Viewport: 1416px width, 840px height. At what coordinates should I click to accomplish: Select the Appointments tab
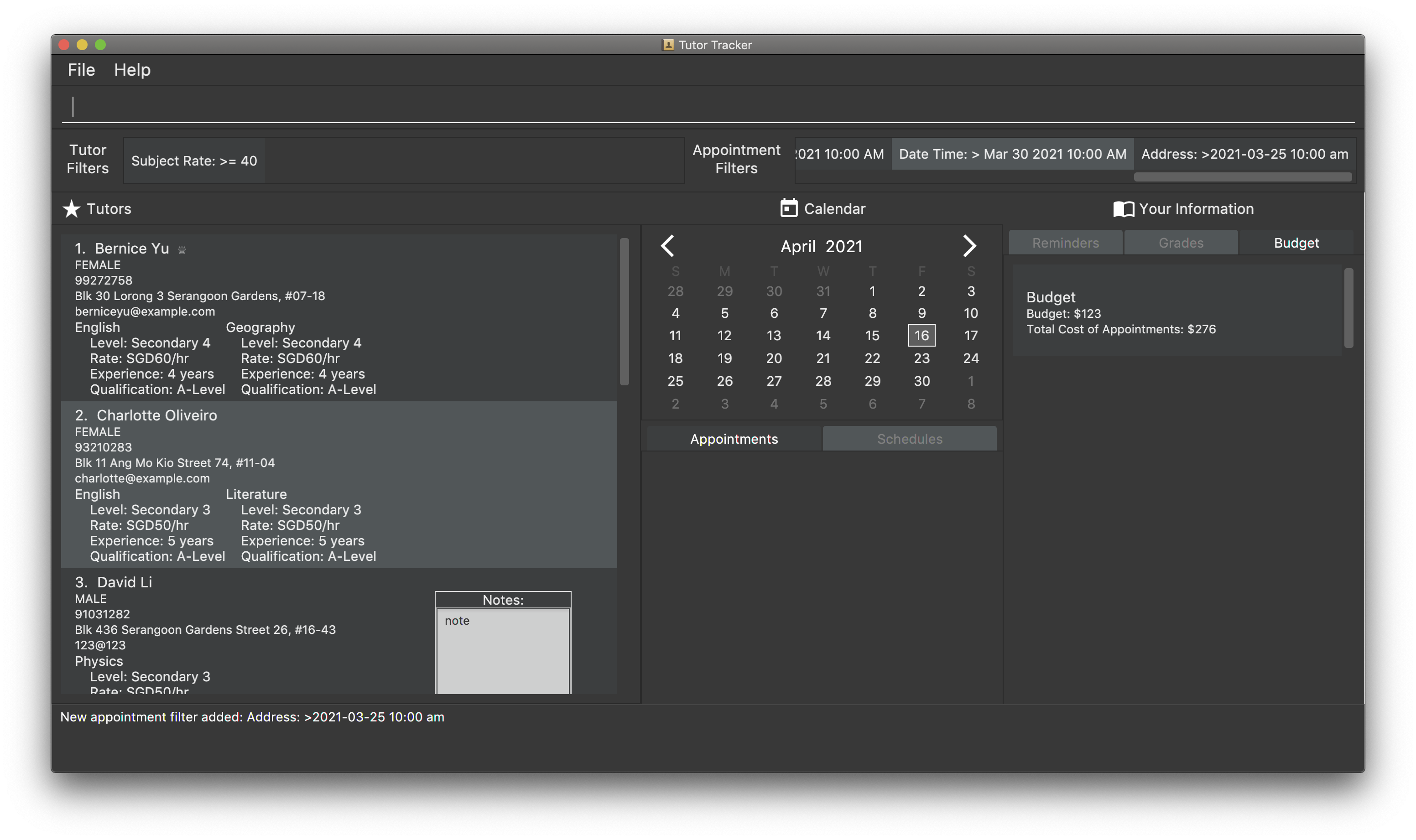pyautogui.click(x=734, y=439)
